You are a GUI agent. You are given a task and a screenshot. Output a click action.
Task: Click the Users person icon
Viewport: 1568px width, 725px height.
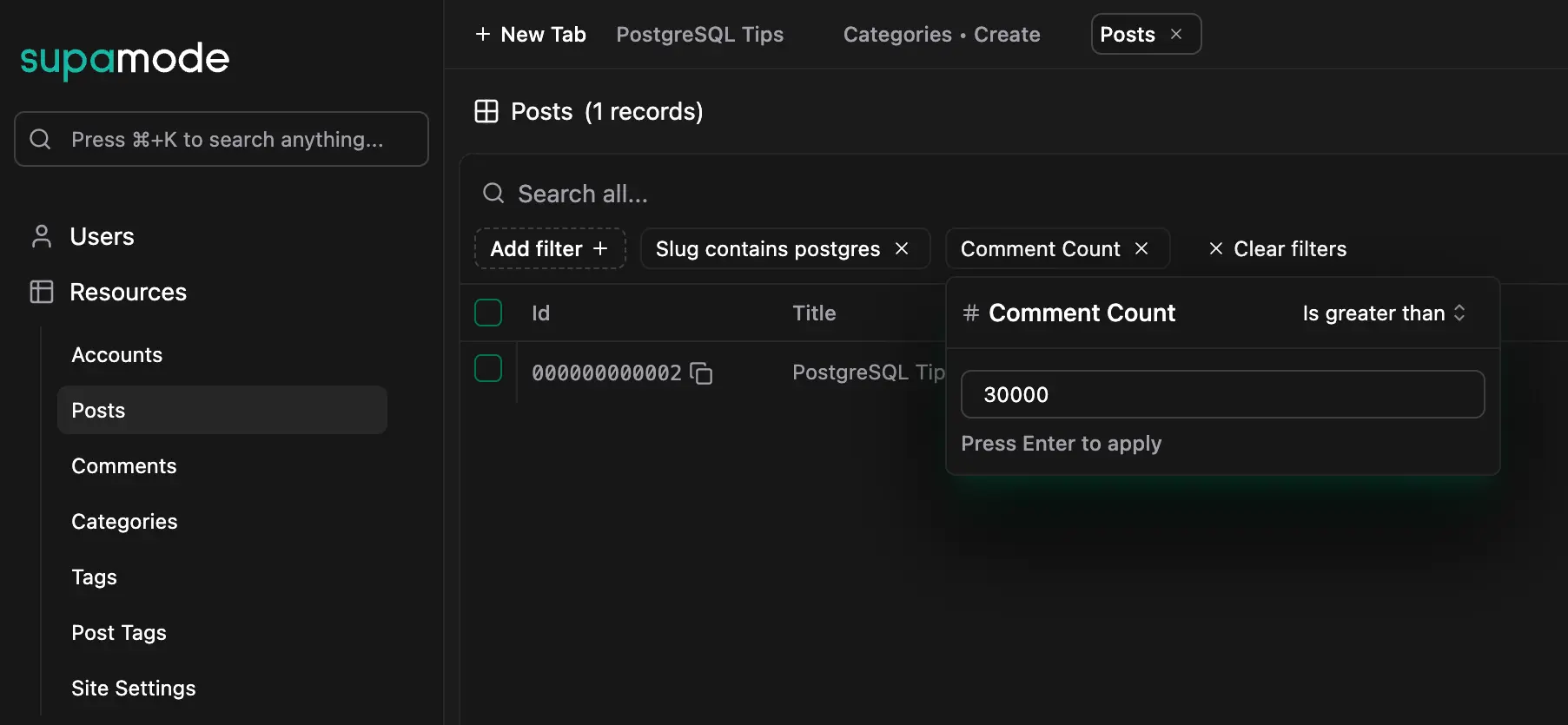[41, 236]
